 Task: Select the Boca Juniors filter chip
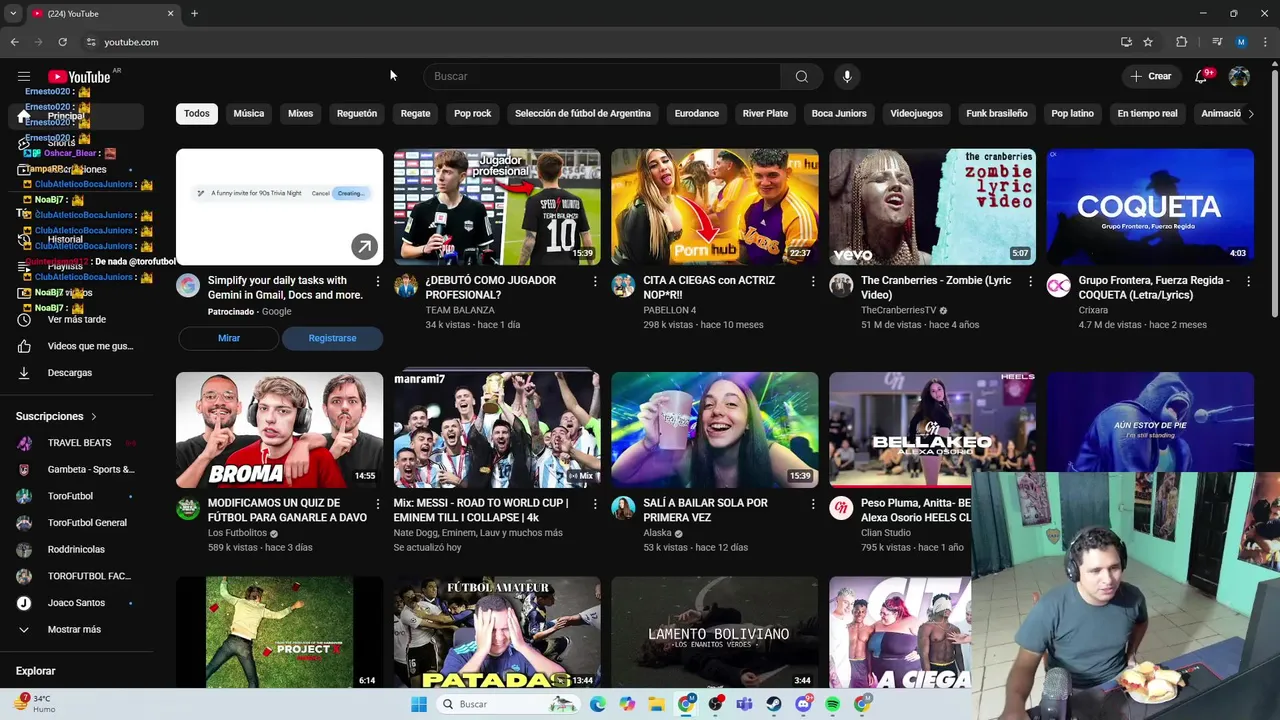(839, 113)
